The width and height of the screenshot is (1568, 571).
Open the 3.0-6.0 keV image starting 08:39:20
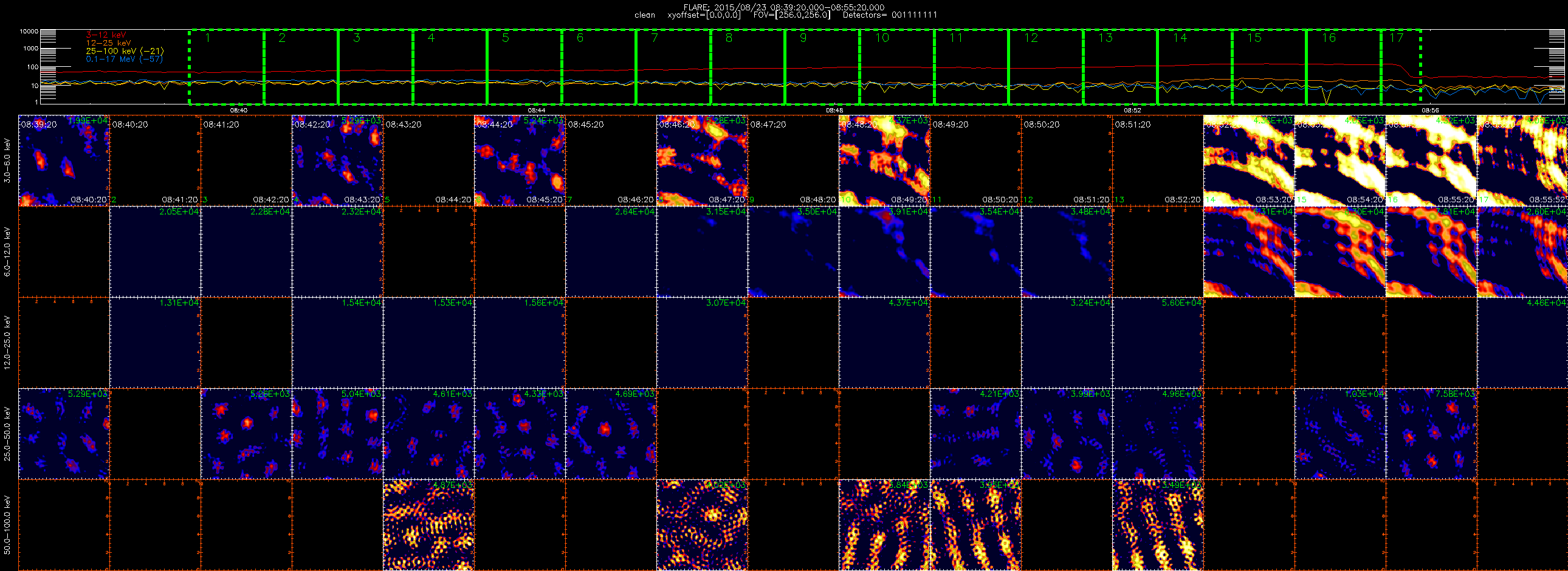64,160
